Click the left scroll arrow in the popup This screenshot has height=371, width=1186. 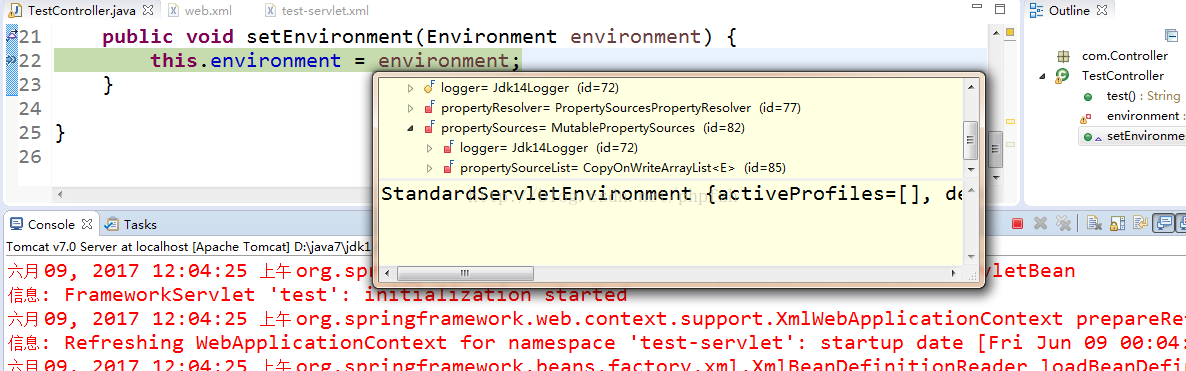coord(387,273)
